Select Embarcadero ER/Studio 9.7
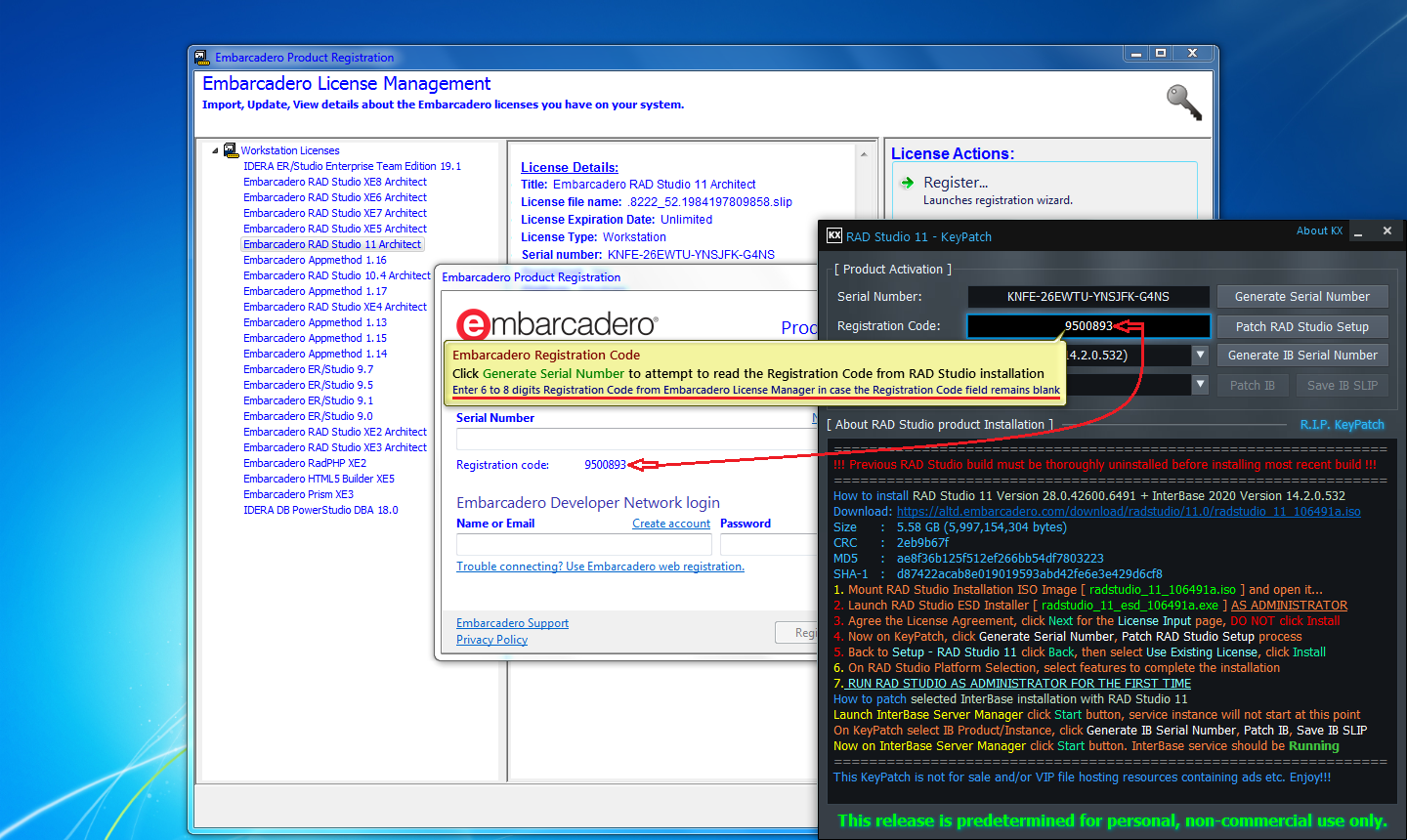 point(308,369)
